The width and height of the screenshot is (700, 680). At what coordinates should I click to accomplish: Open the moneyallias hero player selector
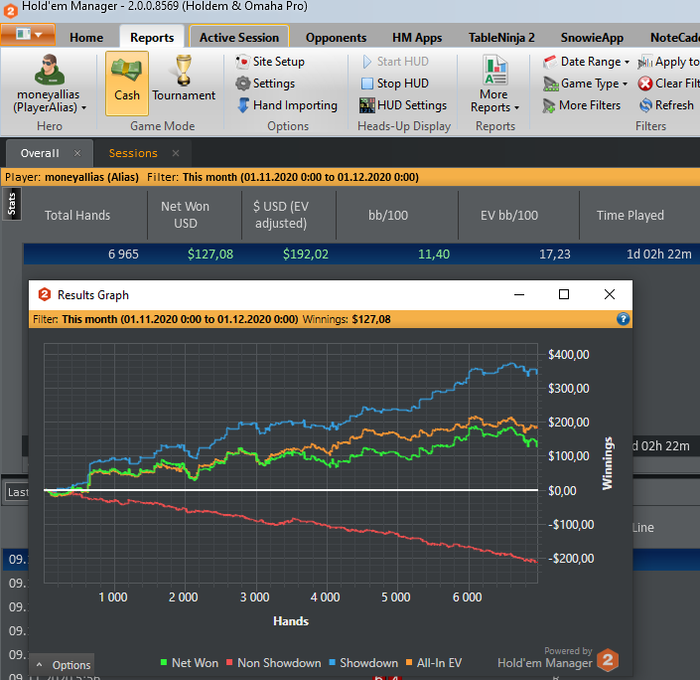click(49, 83)
